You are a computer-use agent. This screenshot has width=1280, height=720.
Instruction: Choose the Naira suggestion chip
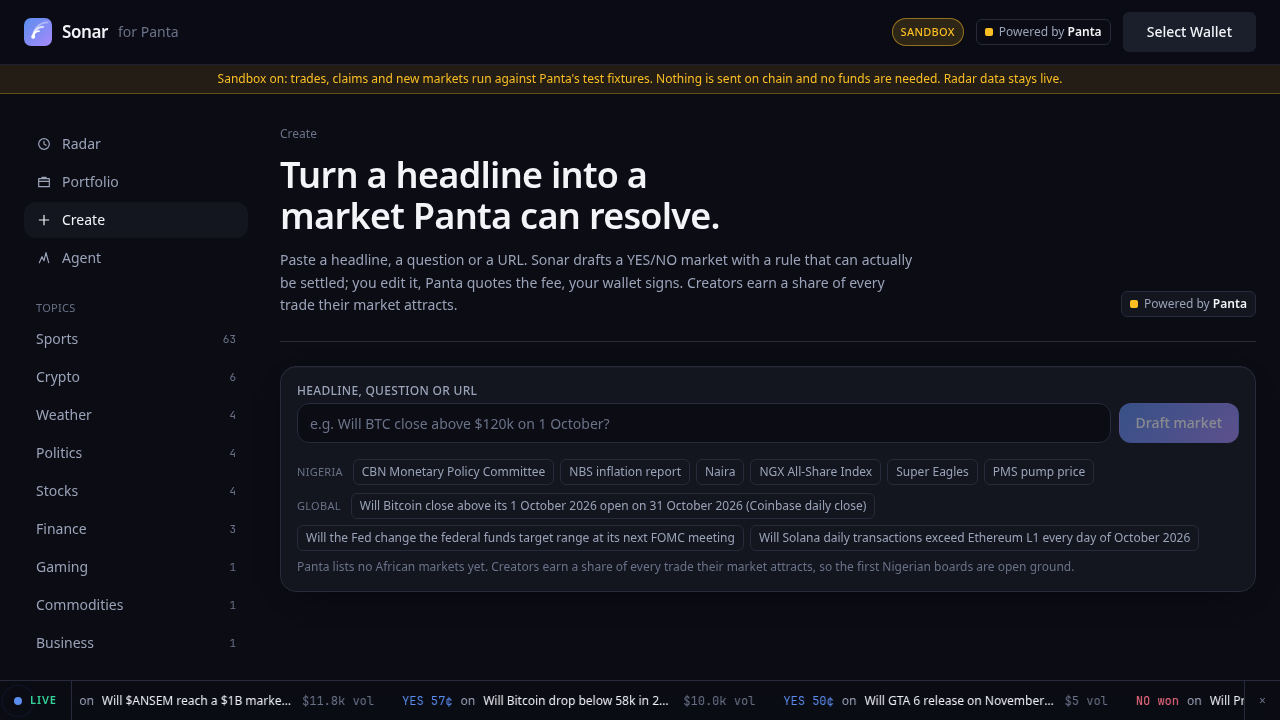click(720, 472)
